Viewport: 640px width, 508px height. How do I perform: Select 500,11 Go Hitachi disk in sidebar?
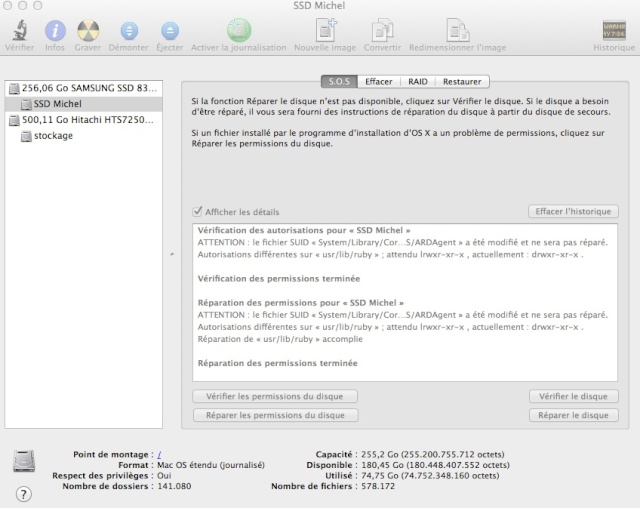coord(84,120)
